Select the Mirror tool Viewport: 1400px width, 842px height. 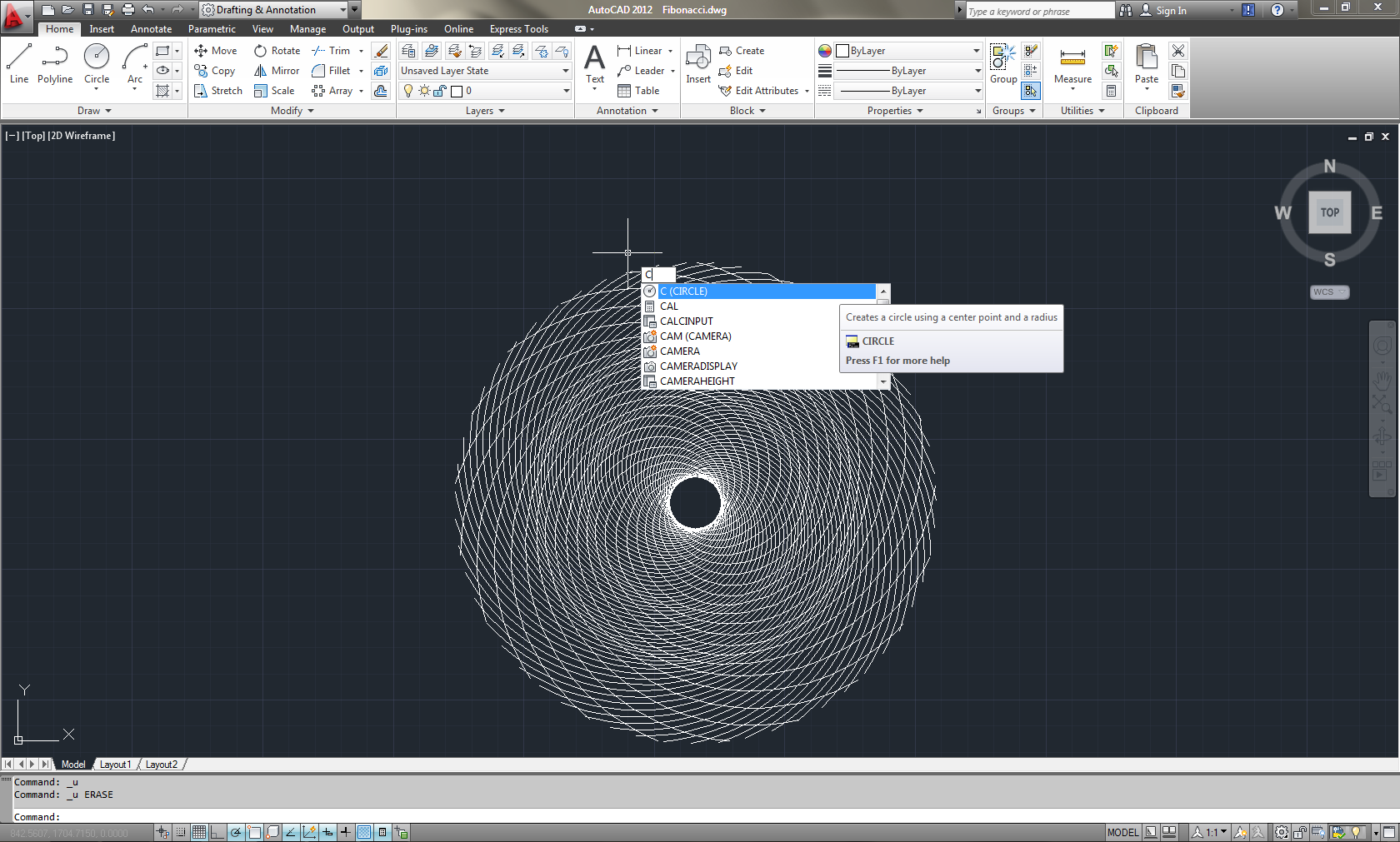click(x=277, y=71)
